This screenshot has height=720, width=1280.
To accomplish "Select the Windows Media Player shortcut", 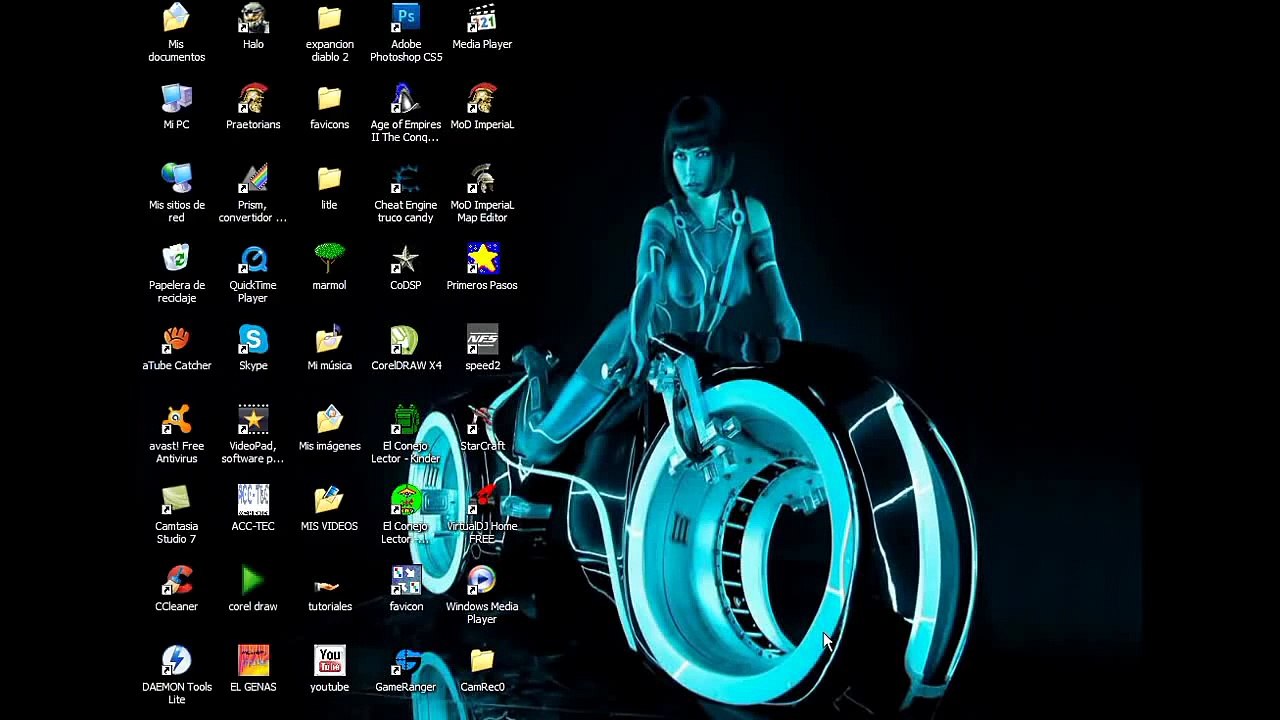I will (482, 580).
